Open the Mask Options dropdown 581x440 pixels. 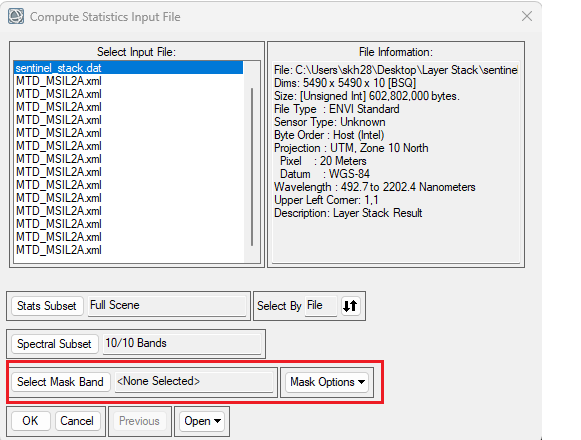pos(327,382)
